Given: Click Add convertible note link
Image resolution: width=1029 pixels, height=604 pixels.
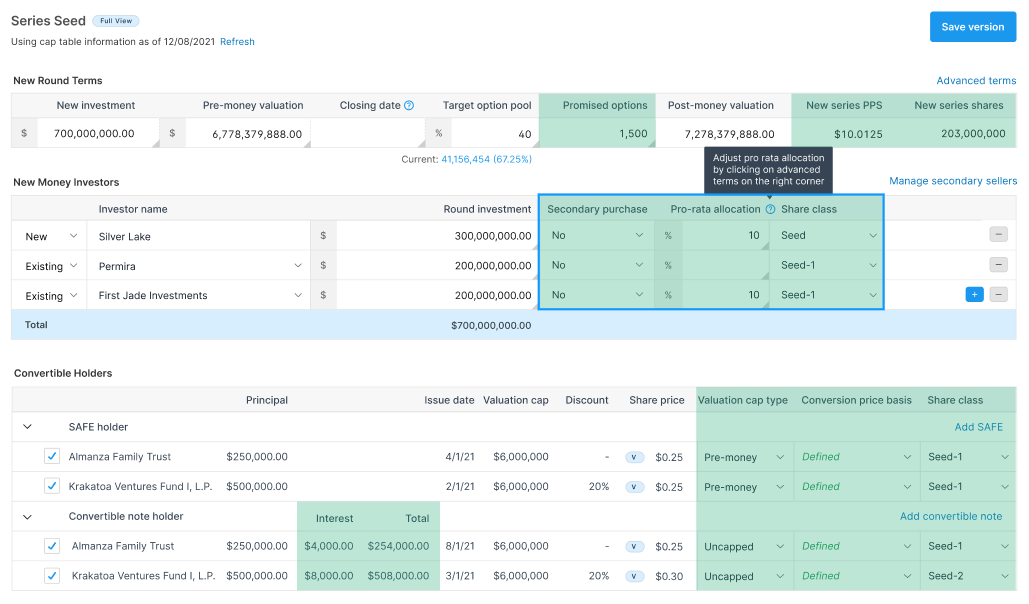Looking at the screenshot, I should [x=951, y=516].
